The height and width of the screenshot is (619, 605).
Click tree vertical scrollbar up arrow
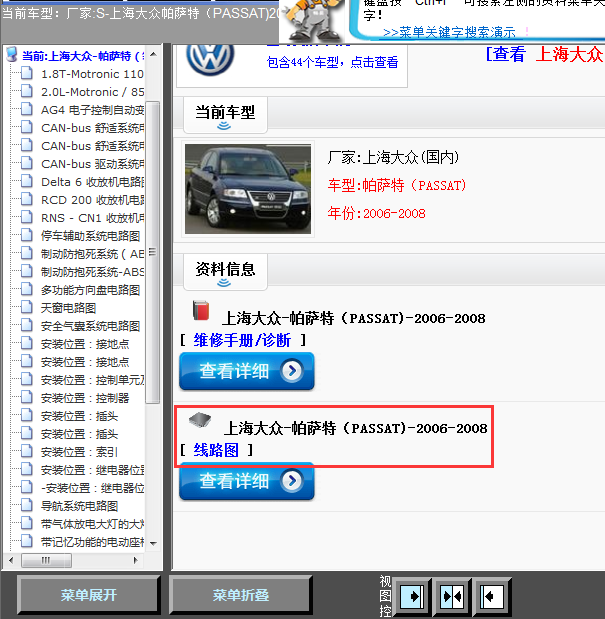[153, 54]
